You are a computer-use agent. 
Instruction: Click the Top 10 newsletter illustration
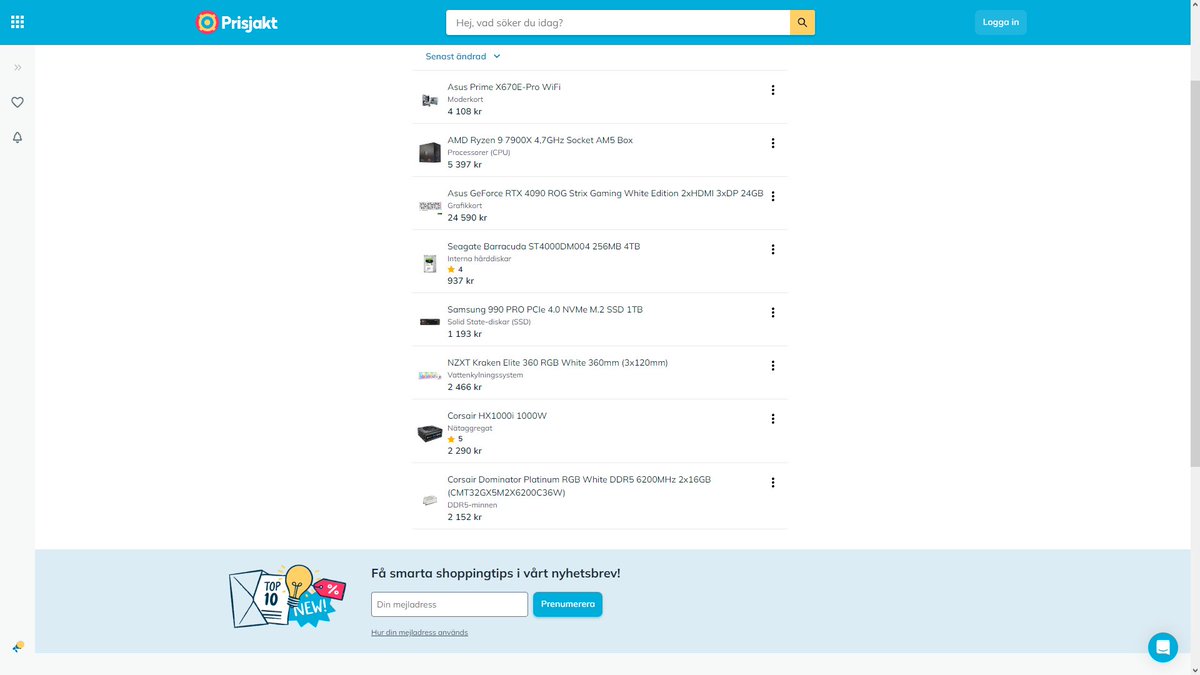pyautogui.click(x=287, y=598)
